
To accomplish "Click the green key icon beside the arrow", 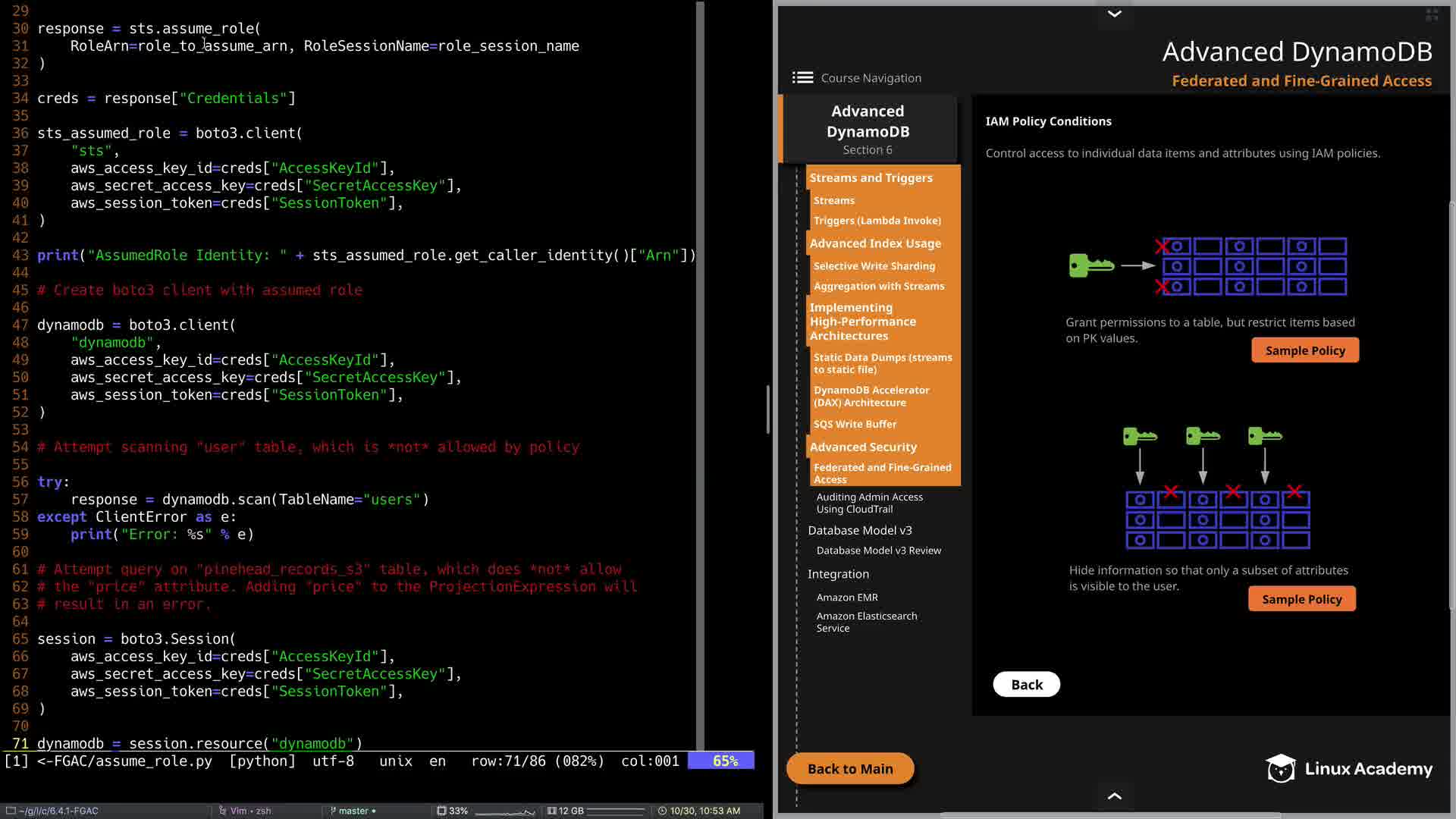I will (1090, 265).
